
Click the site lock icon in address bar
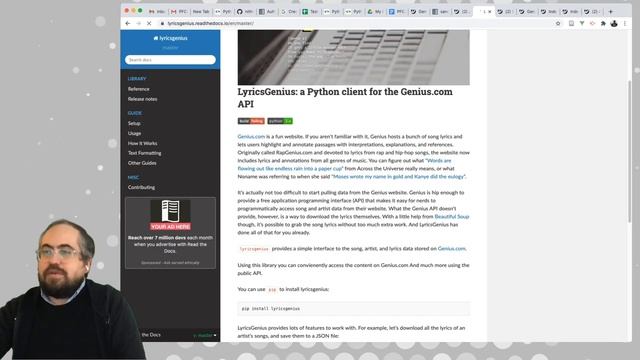point(162,24)
